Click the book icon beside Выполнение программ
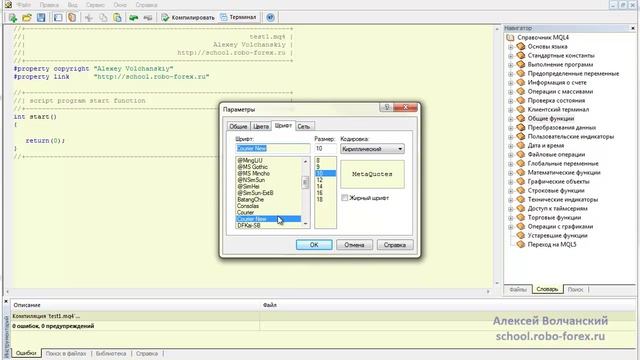 [520, 64]
